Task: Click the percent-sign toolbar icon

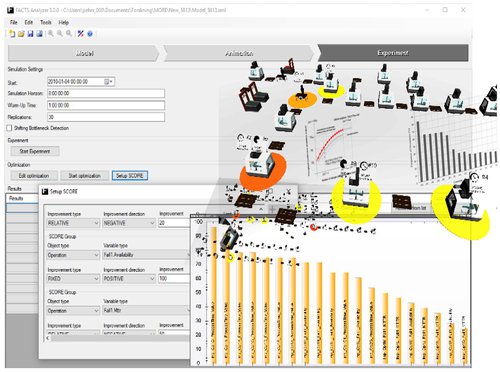Action: [80, 34]
